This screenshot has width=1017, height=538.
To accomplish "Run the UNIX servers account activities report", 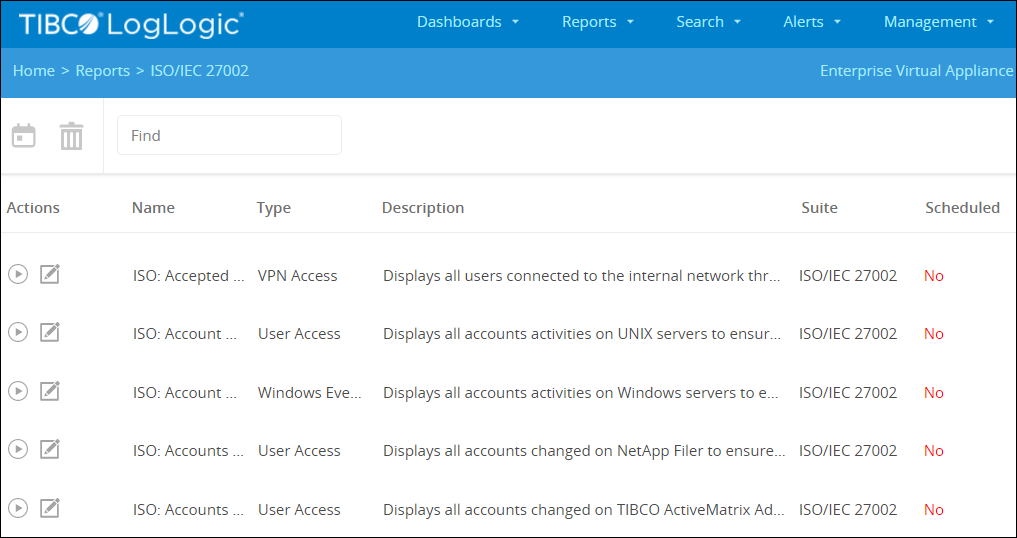I will pos(18,332).
